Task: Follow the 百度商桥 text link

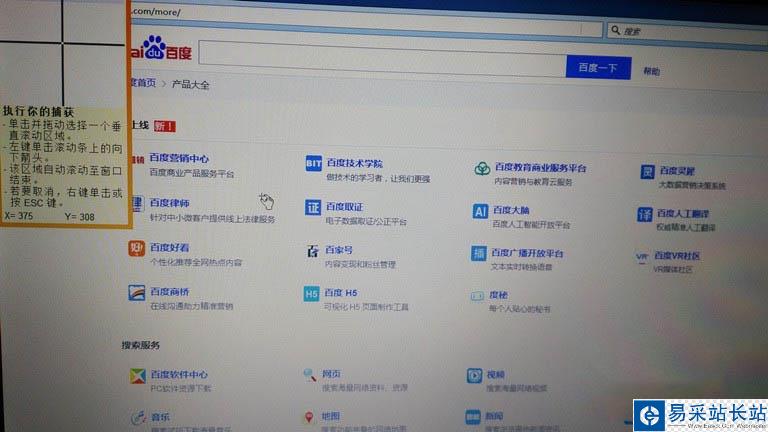Action: point(169,292)
